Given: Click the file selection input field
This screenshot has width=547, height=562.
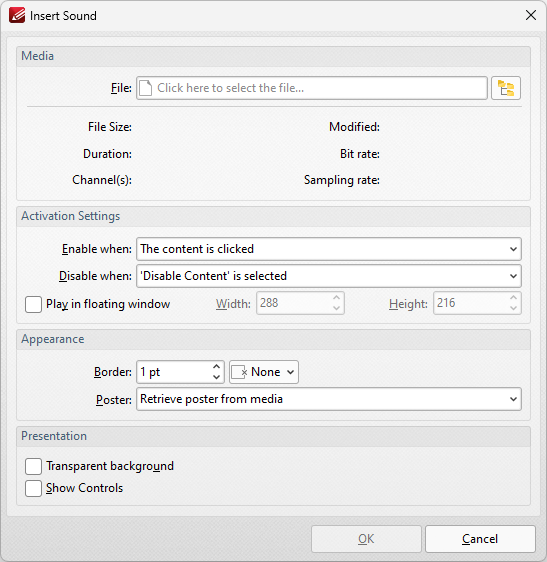Looking at the screenshot, I should (311, 88).
